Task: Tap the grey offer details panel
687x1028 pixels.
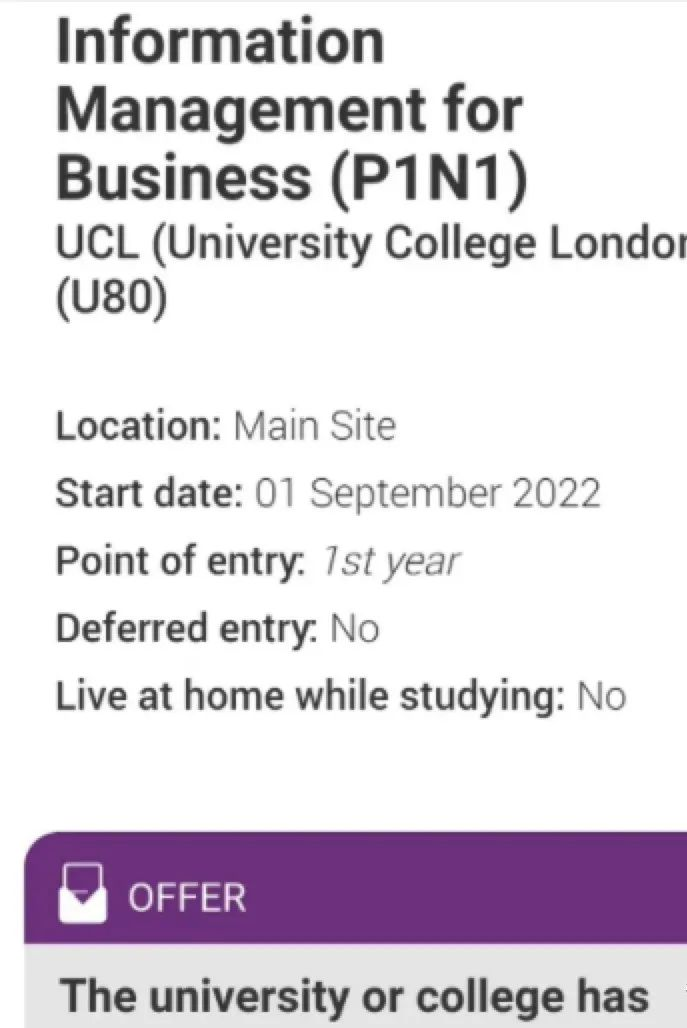Action: click(355, 986)
